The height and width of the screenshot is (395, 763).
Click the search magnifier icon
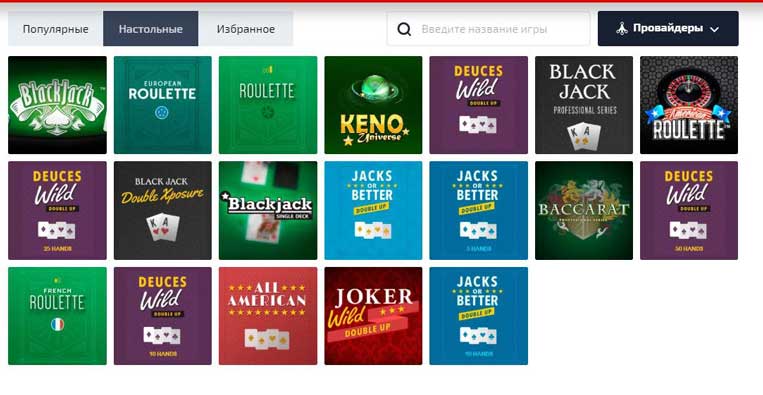pos(404,29)
